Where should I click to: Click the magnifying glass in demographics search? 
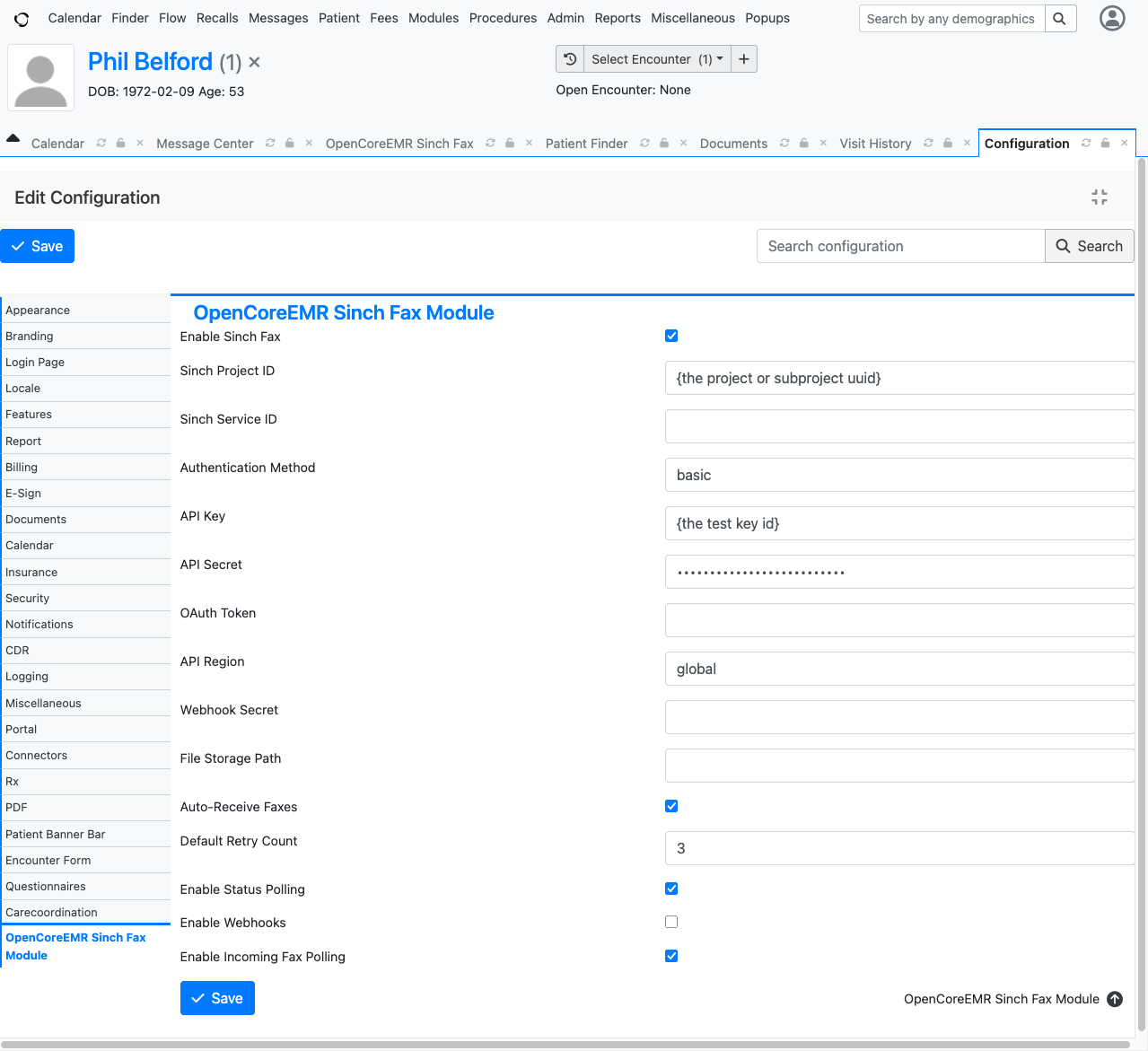click(1060, 18)
